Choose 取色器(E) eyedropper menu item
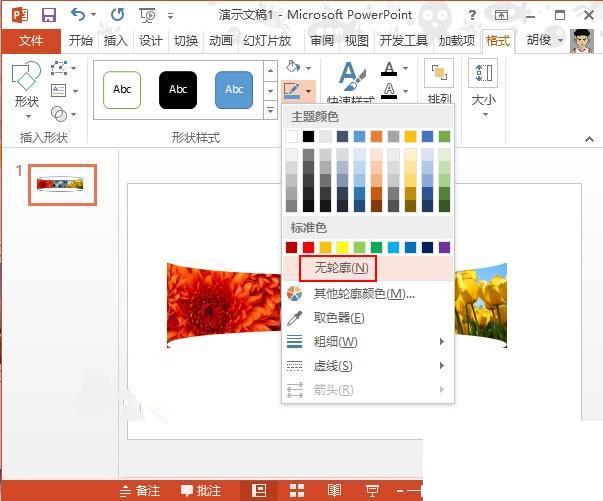603x501 pixels. [368, 318]
